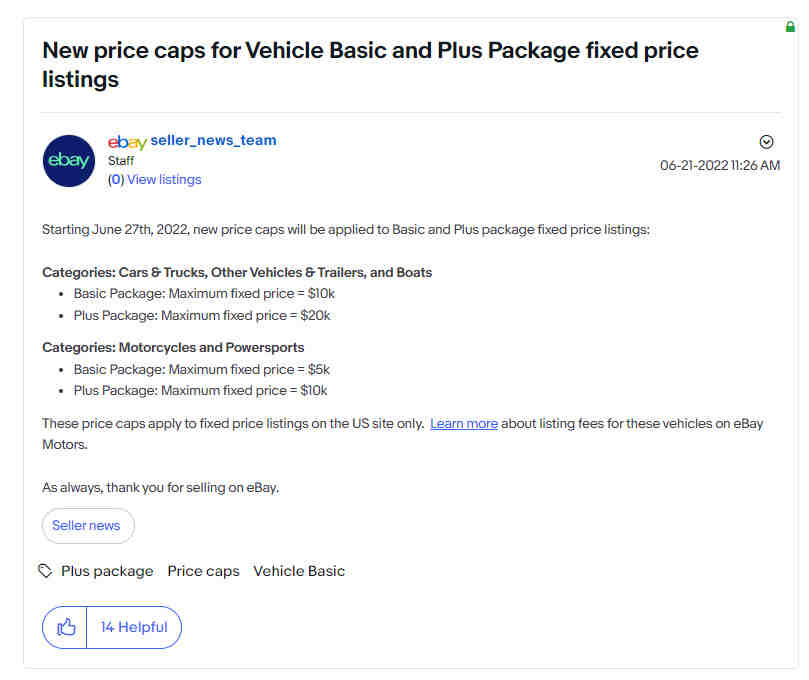This screenshot has height=680, width=809.
Task: Click the Learn more link
Action: pos(464,424)
